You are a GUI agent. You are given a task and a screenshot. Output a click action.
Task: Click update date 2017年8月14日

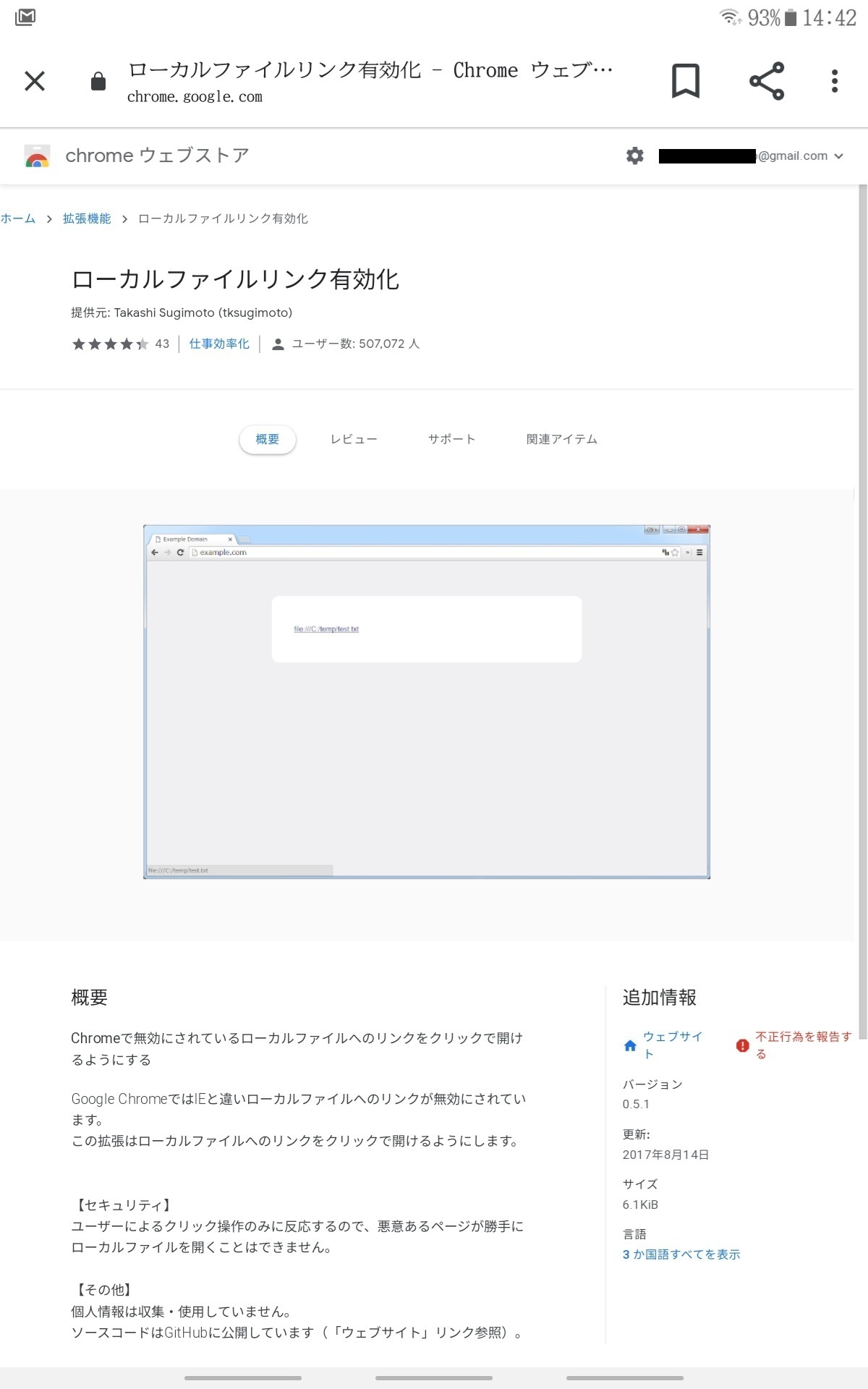click(665, 1155)
